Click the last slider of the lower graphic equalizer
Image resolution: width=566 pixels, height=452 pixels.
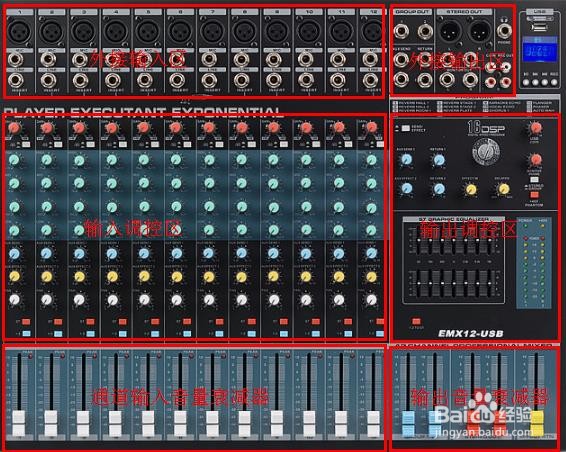tap(489, 283)
